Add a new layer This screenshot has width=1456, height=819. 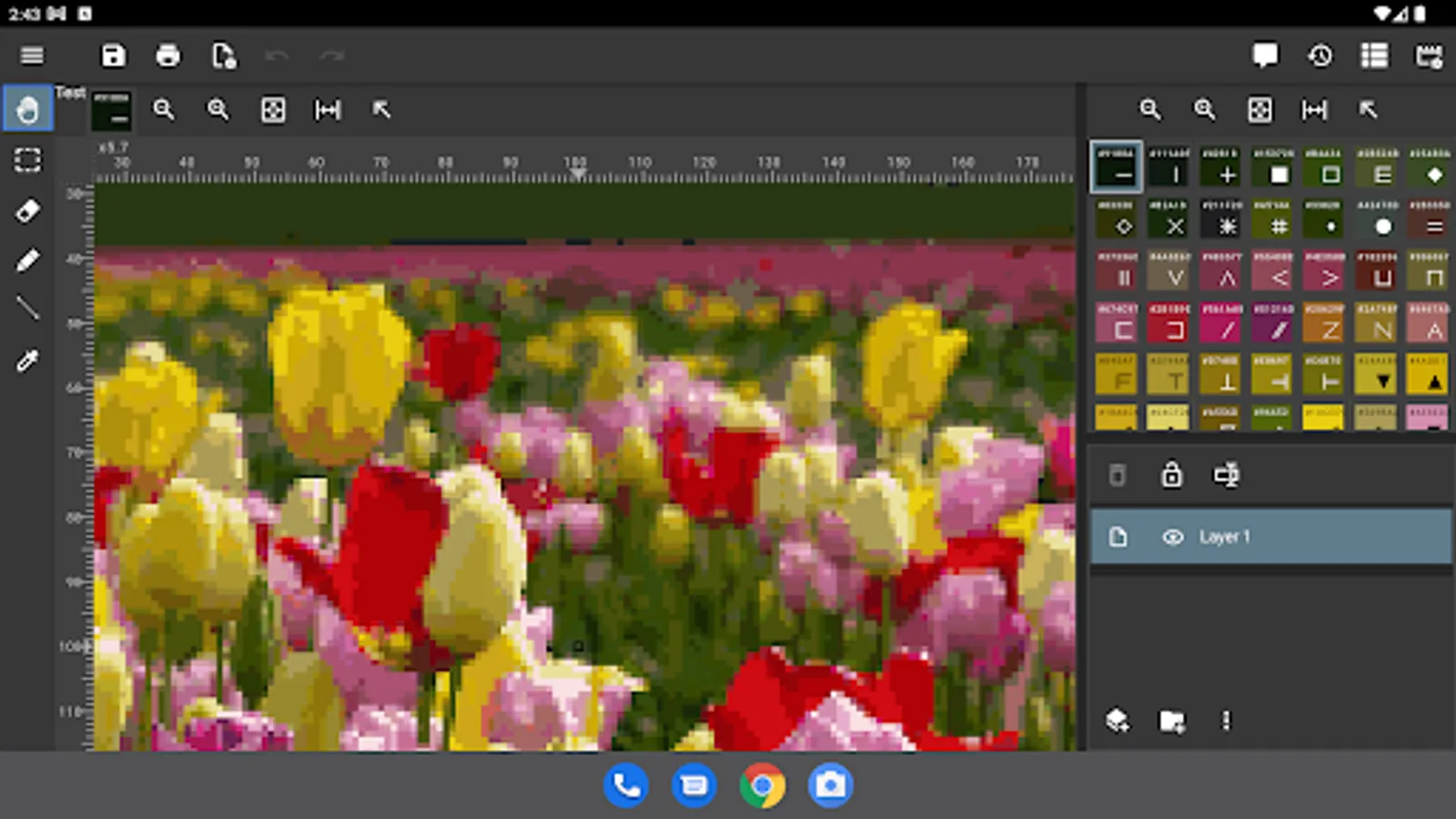point(1117,721)
